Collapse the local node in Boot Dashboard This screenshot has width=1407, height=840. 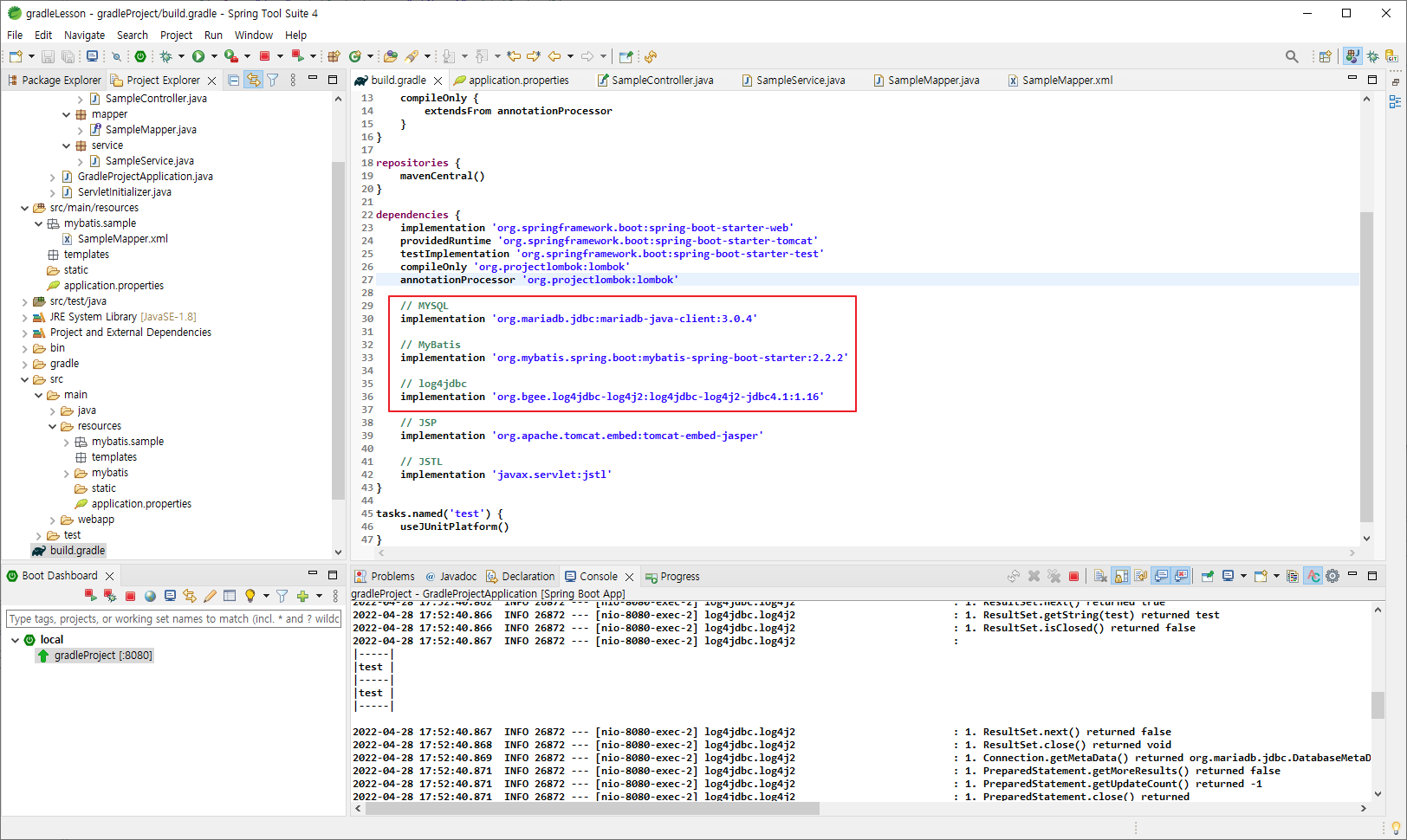pos(15,640)
